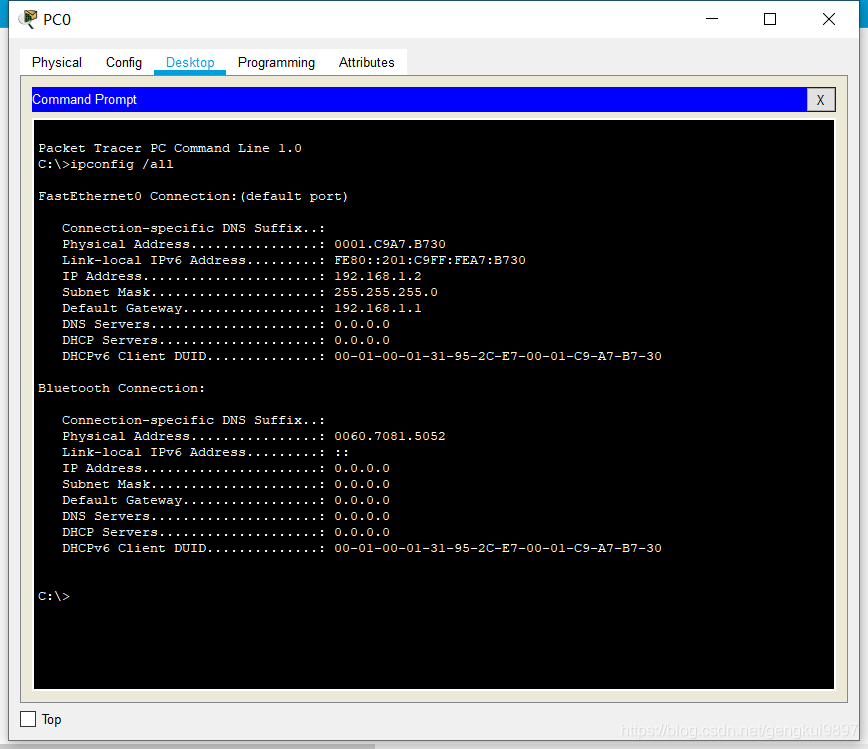
Task: Click default gateway 192.168.1.1
Action: [378, 308]
